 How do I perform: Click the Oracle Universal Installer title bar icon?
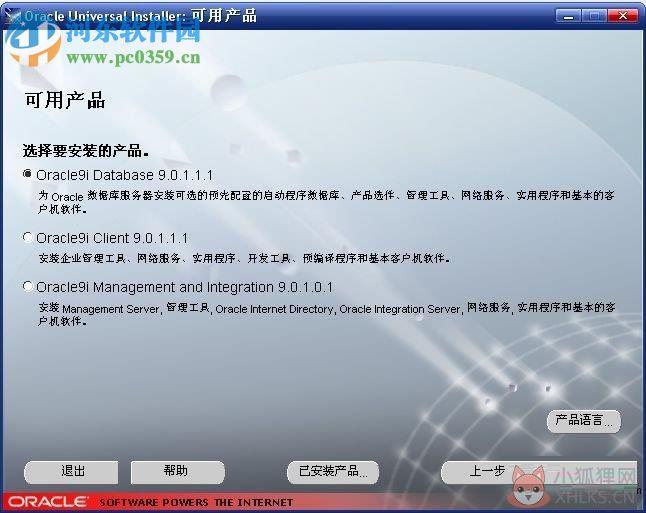click(x=12, y=16)
